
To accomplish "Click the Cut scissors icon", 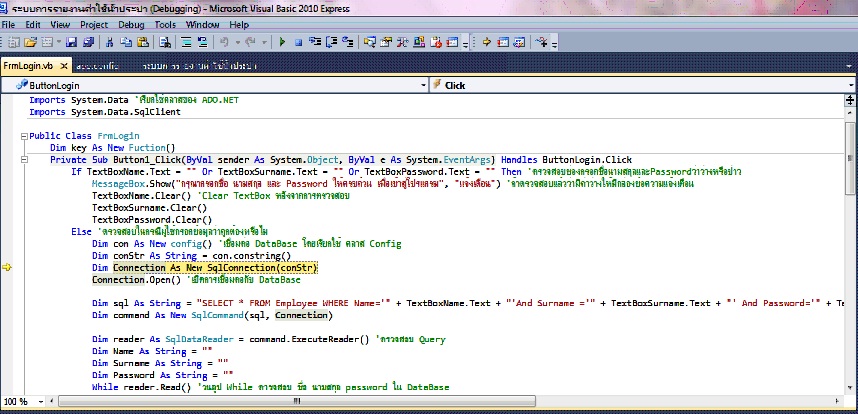I will [109, 42].
